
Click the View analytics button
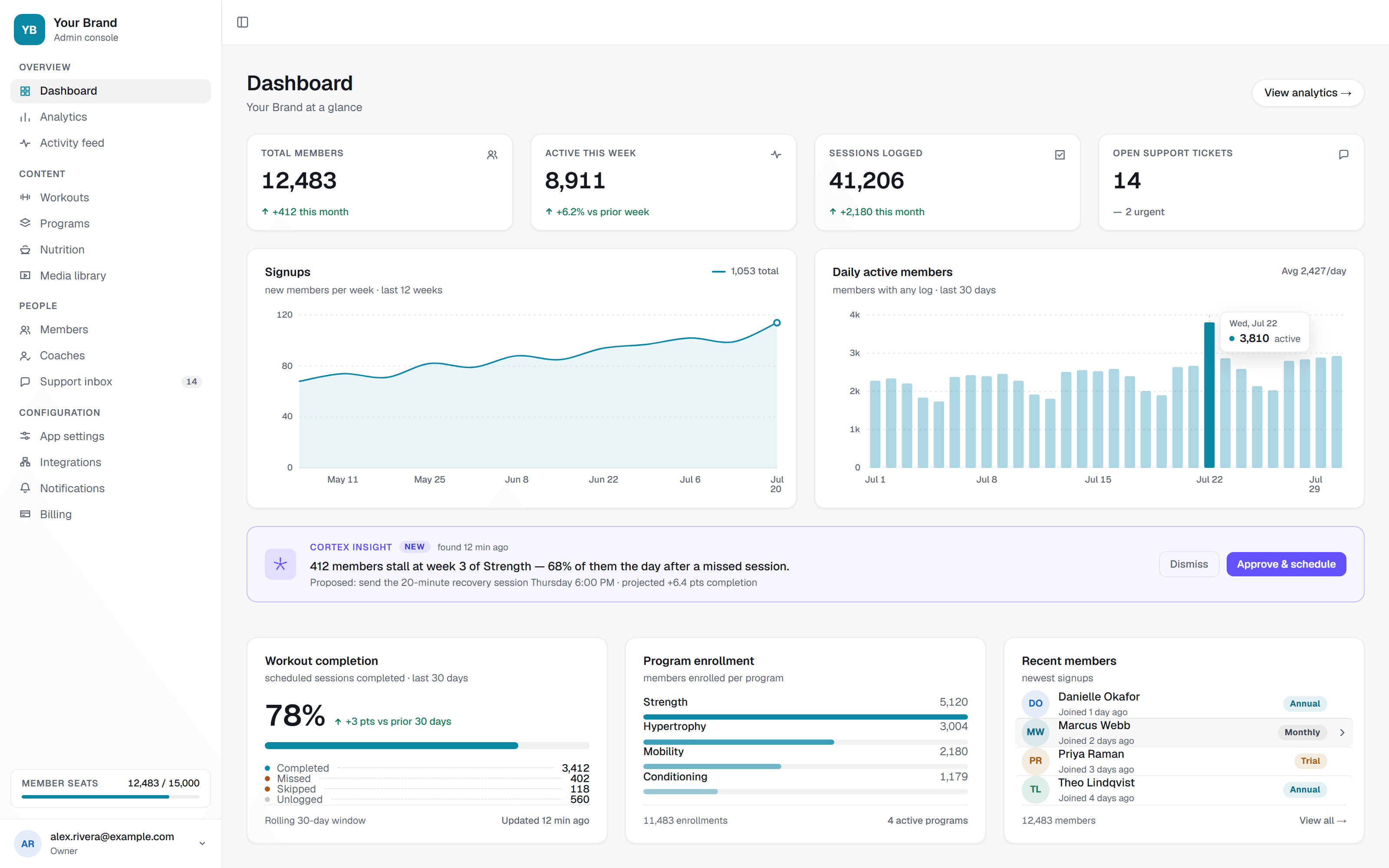1307,93
